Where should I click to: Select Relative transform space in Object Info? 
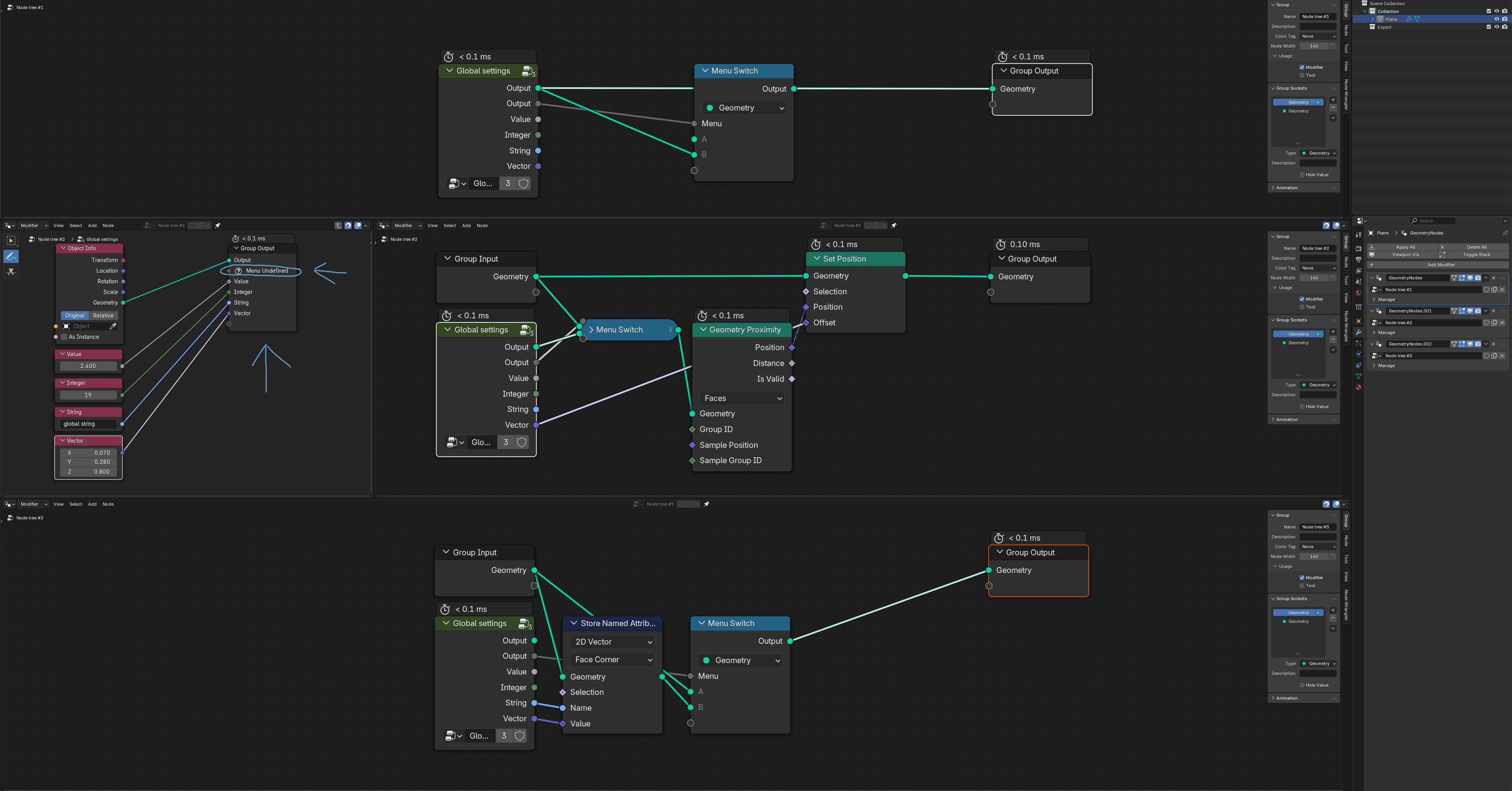coord(103,315)
